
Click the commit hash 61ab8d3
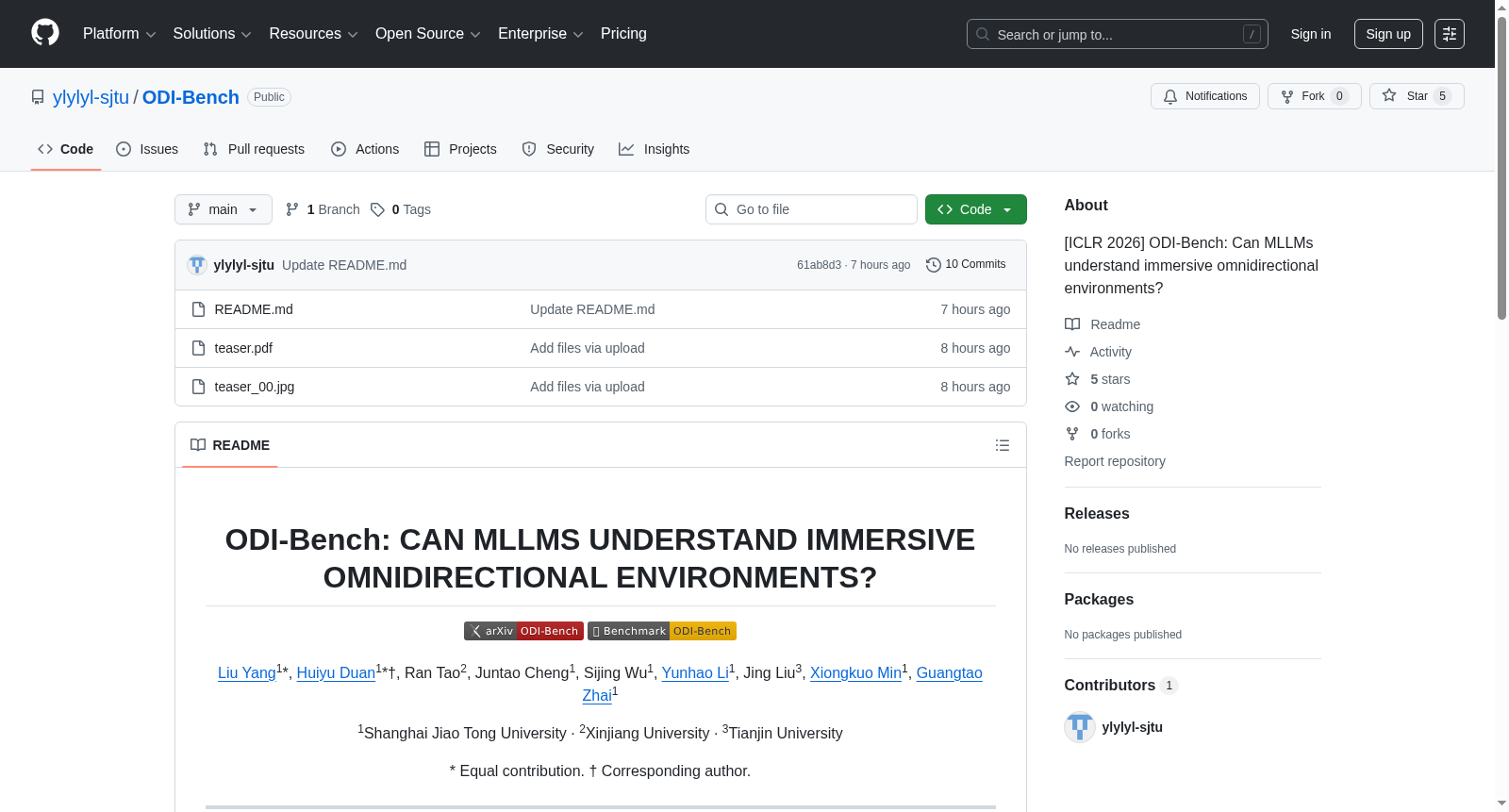tap(819, 265)
